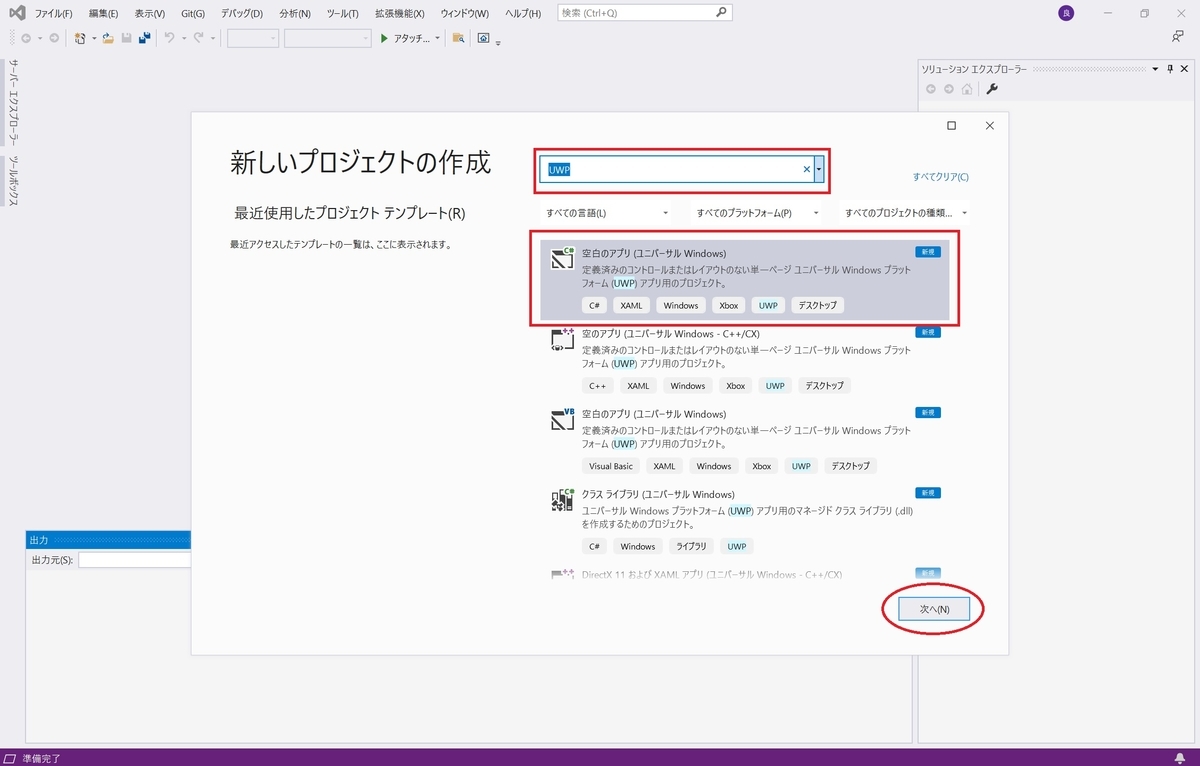Open the Edit menu

click(x=103, y=14)
